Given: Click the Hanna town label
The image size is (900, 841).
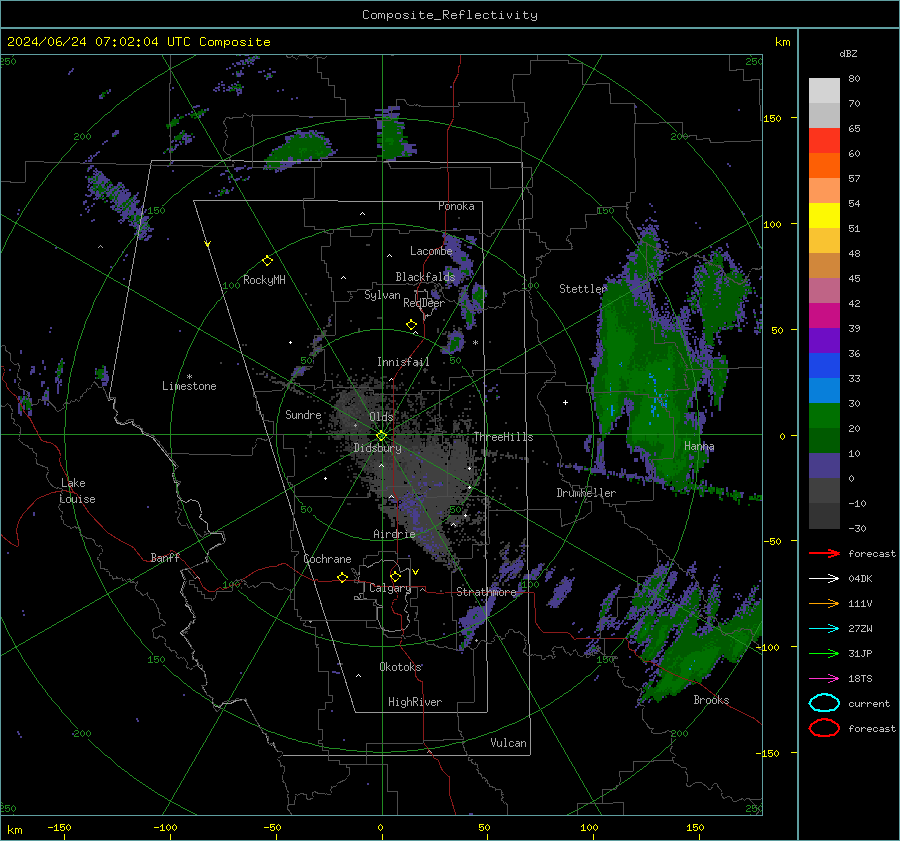Looking at the screenshot, I should point(699,446).
